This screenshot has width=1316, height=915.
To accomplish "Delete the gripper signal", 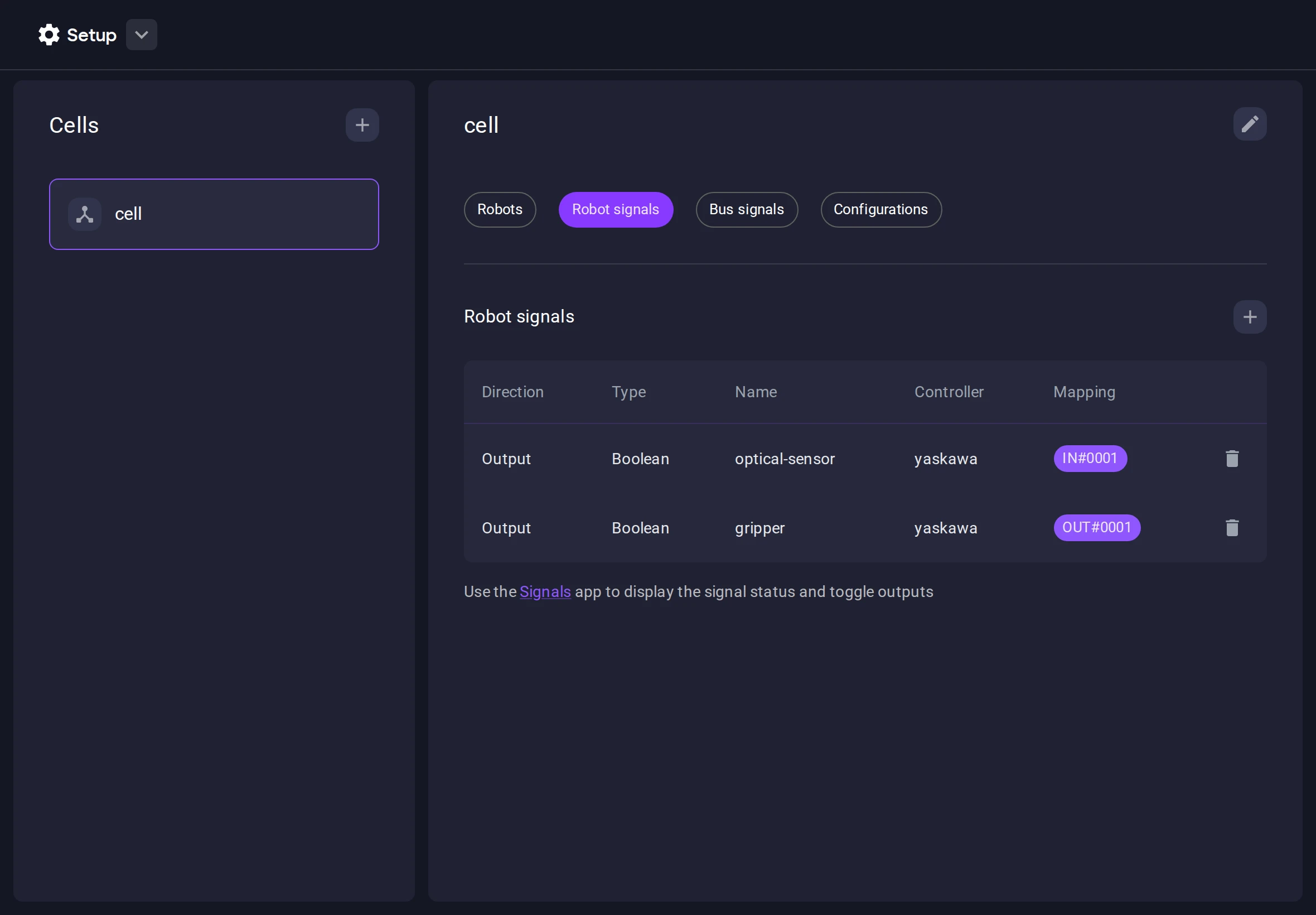I will (x=1232, y=527).
